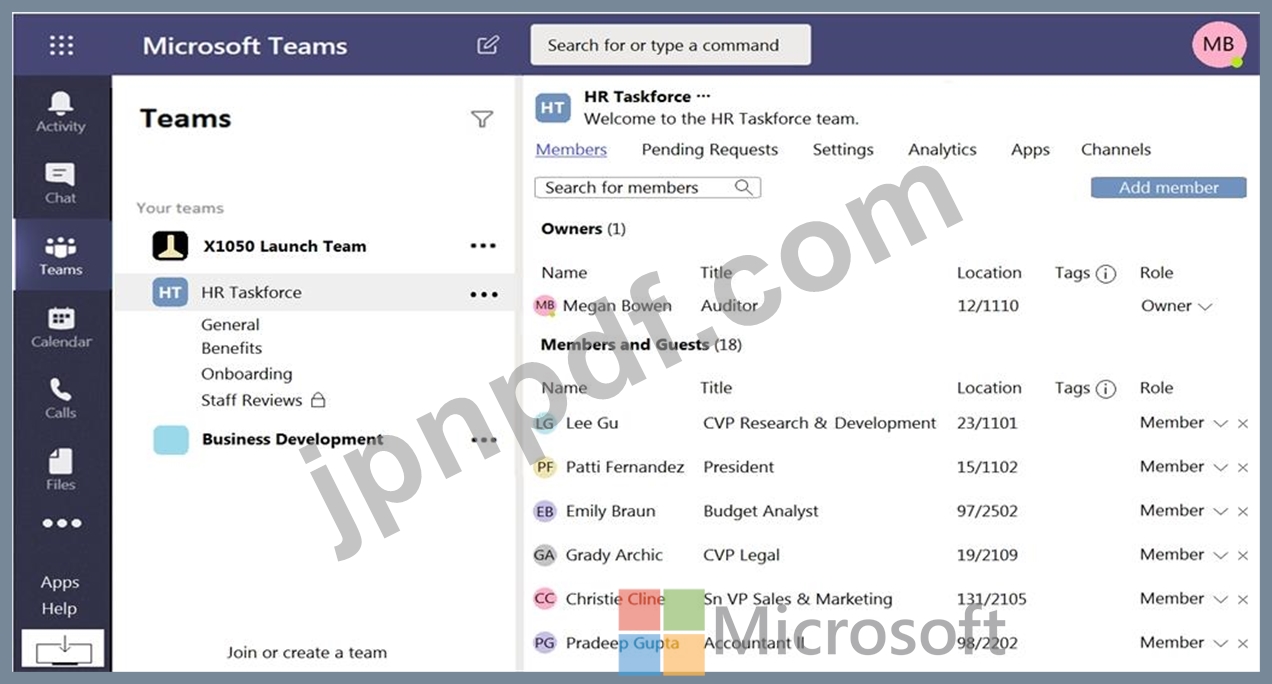
Task: Switch to the Apps tab
Action: coord(1030,150)
